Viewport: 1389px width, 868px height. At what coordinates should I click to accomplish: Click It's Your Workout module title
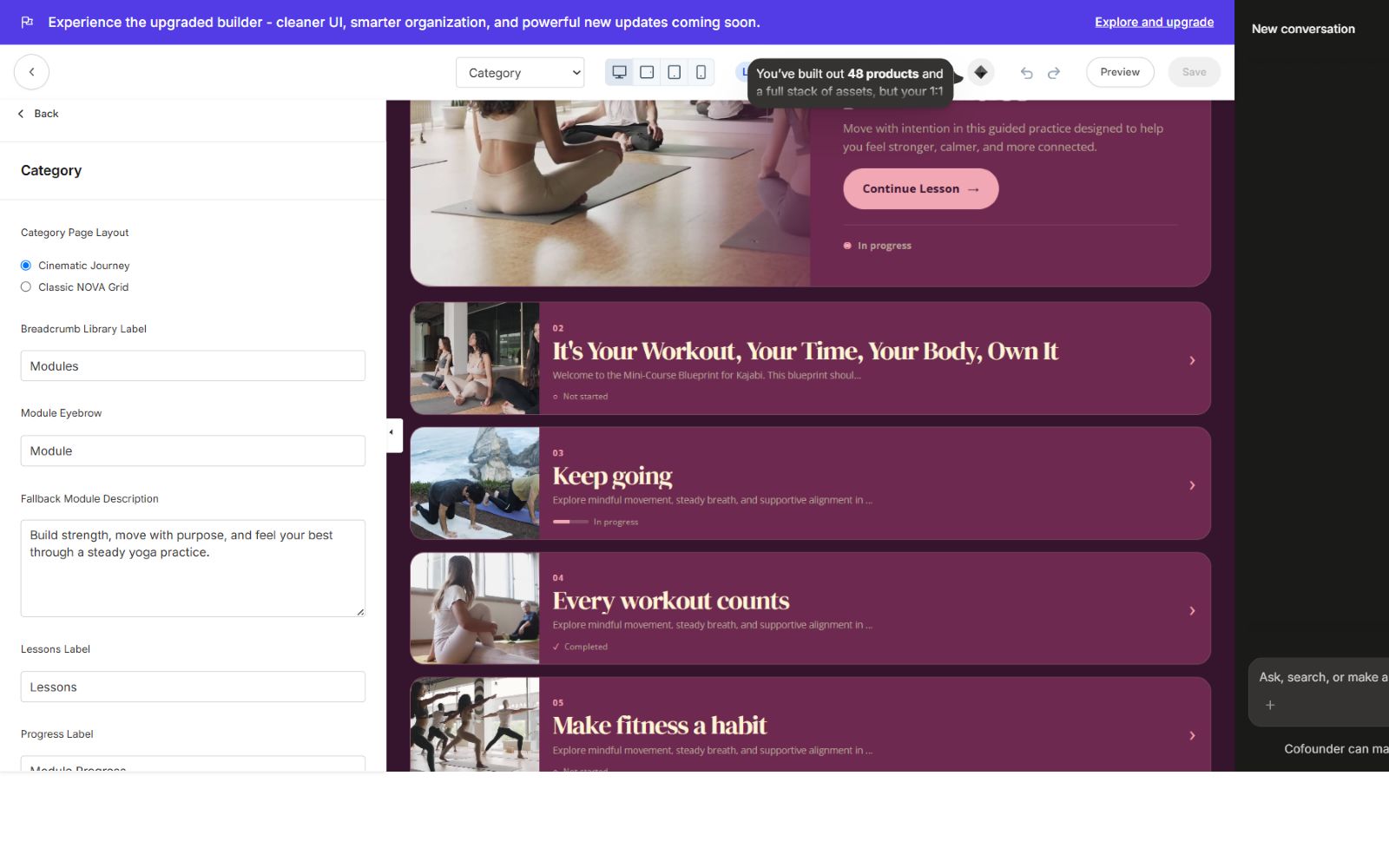(806, 351)
